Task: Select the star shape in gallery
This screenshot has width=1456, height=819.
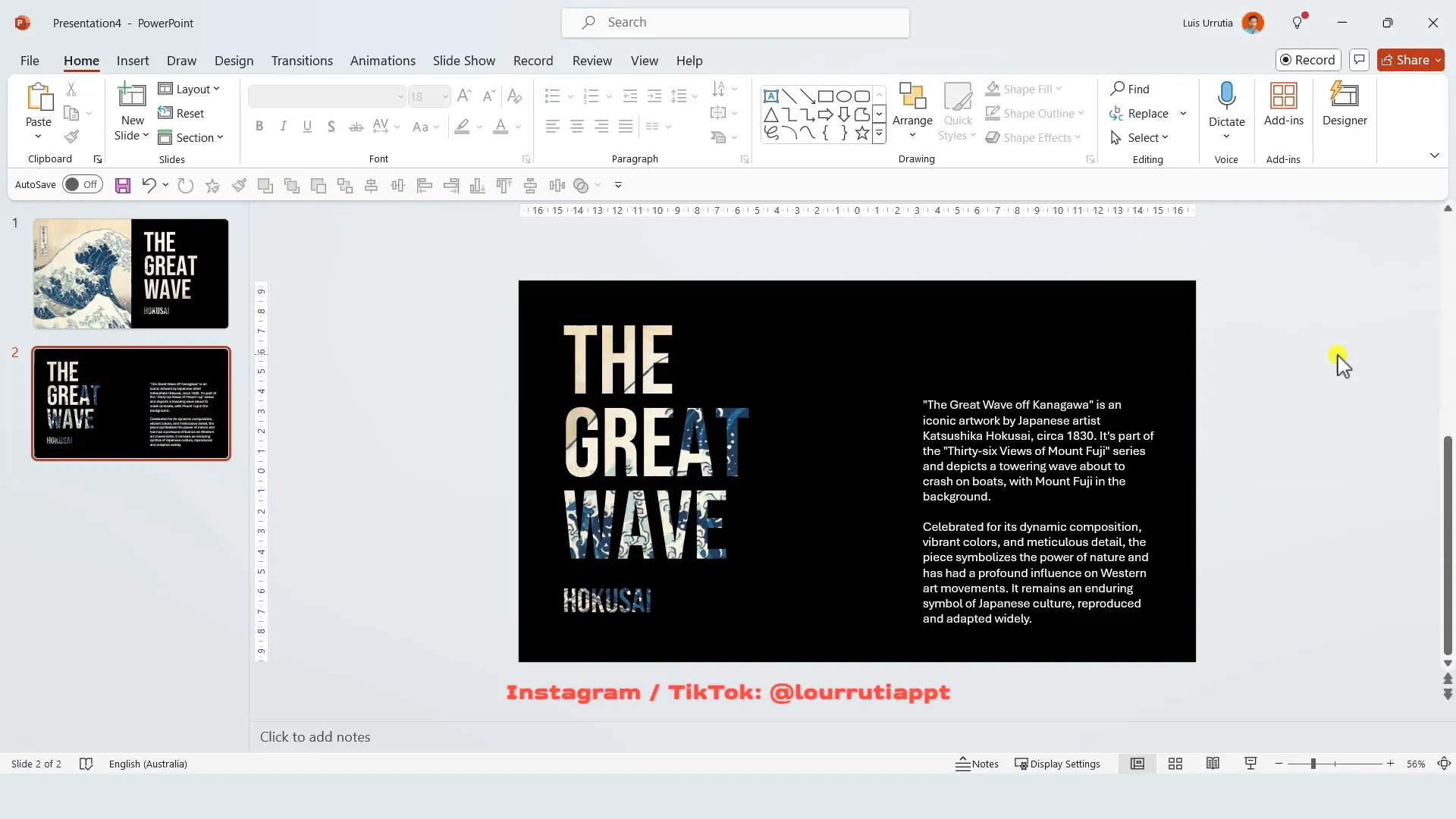Action: pos(862,133)
